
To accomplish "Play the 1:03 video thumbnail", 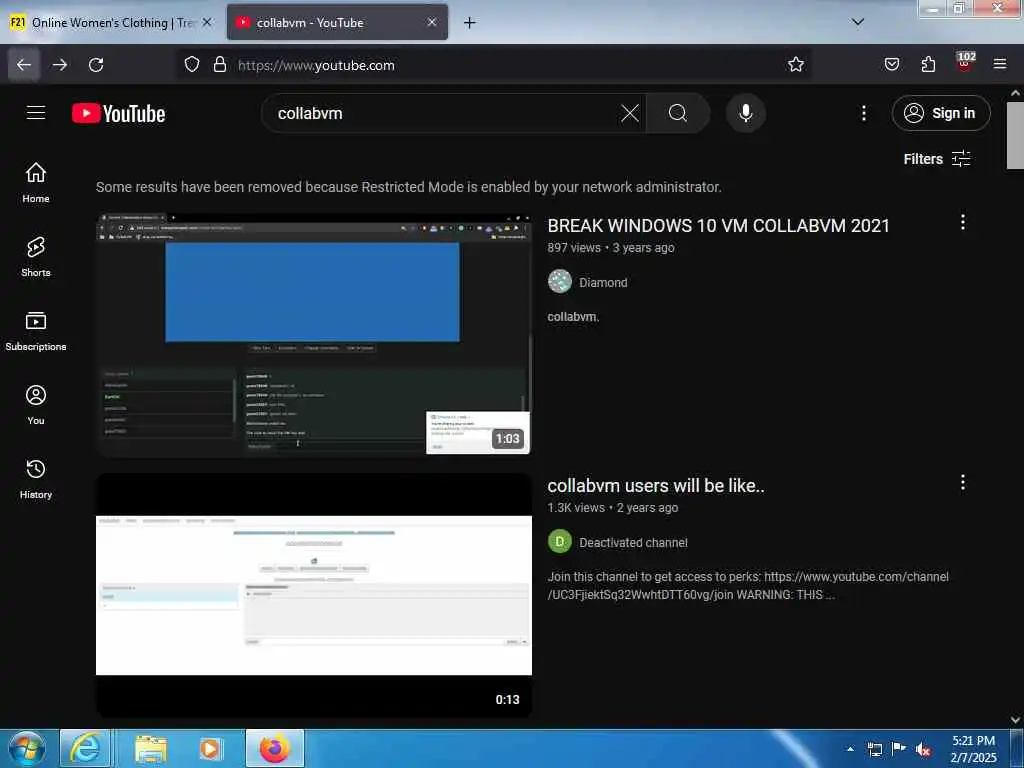I will click(x=313, y=334).
